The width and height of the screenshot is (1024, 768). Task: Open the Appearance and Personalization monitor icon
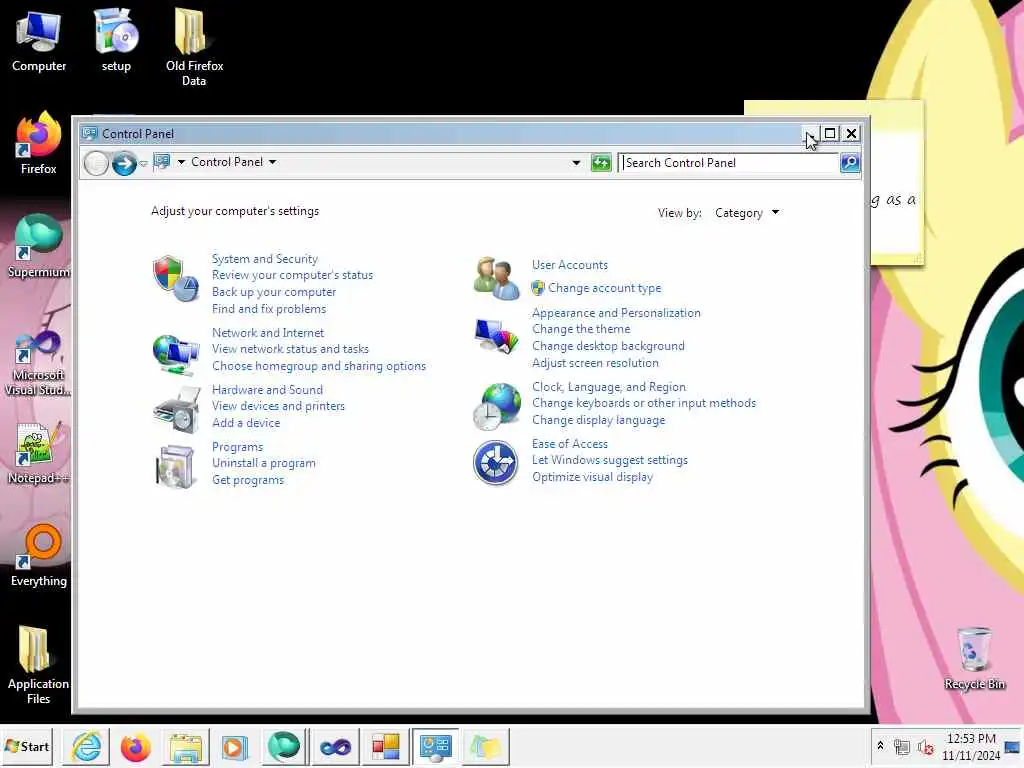[x=496, y=336]
